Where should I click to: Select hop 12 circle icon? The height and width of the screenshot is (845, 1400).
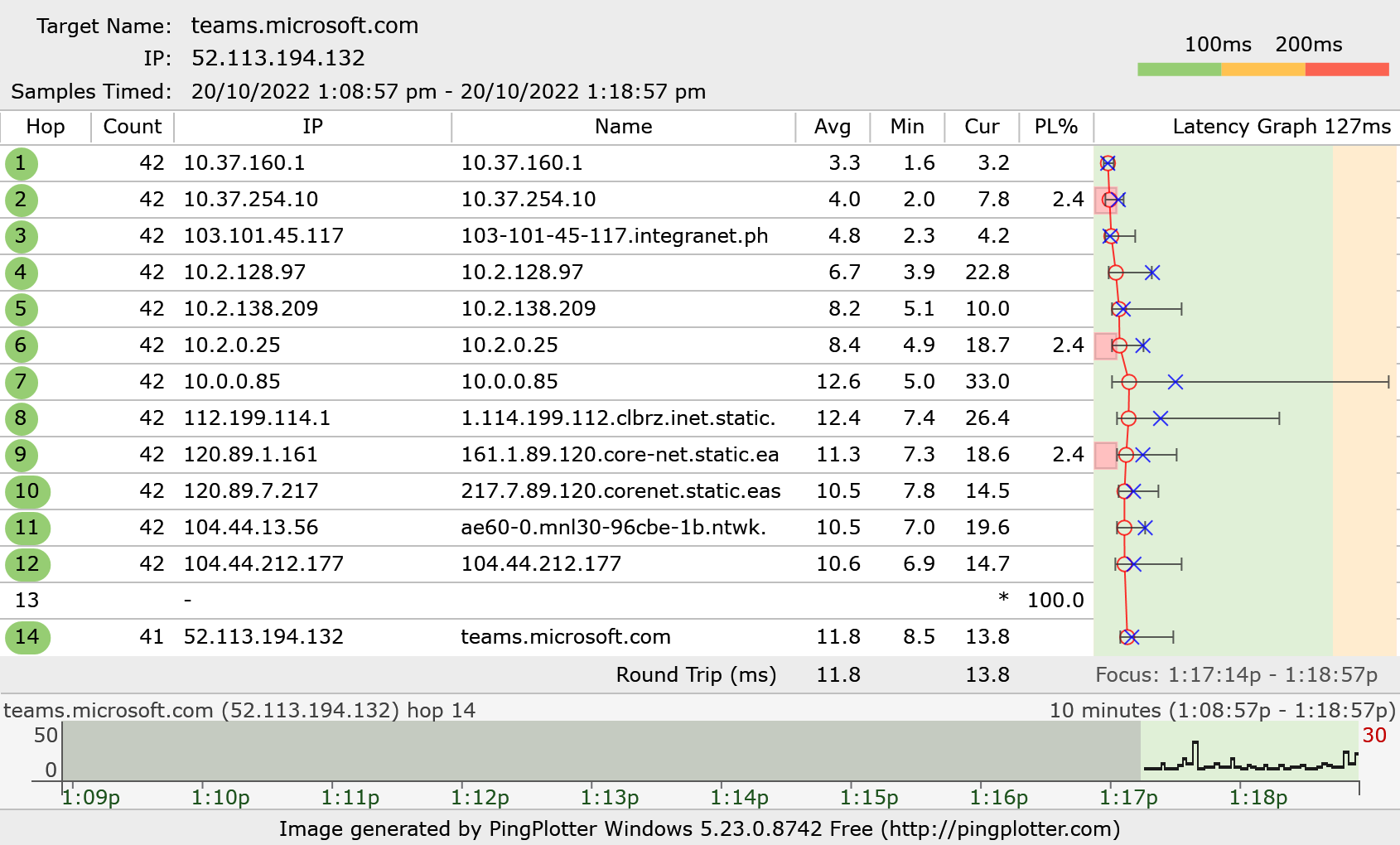[x=27, y=564]
